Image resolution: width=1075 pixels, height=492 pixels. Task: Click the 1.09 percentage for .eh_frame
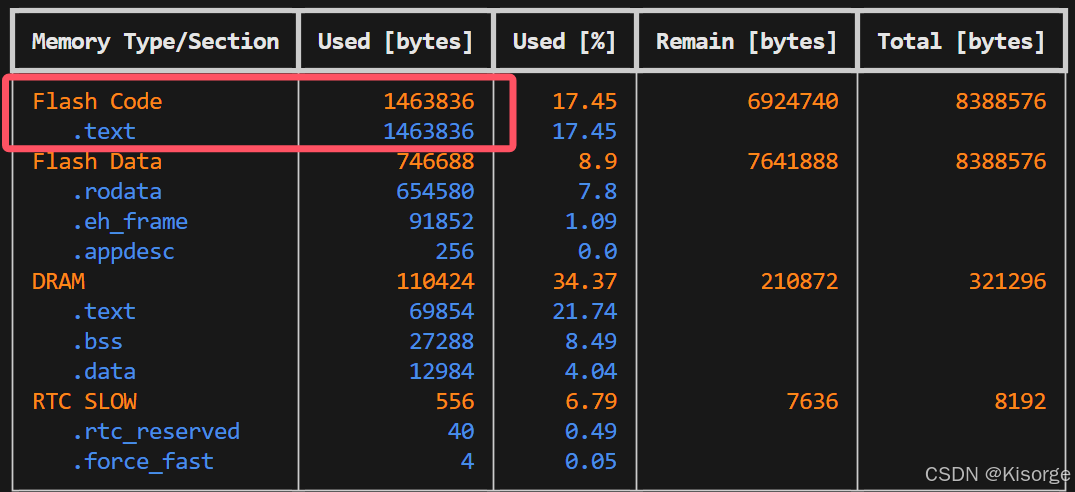coord(591,221)
